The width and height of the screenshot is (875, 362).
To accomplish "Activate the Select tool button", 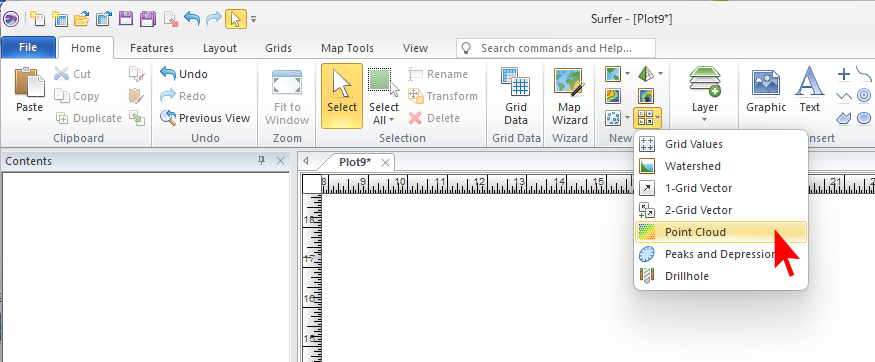I will 342,96.
